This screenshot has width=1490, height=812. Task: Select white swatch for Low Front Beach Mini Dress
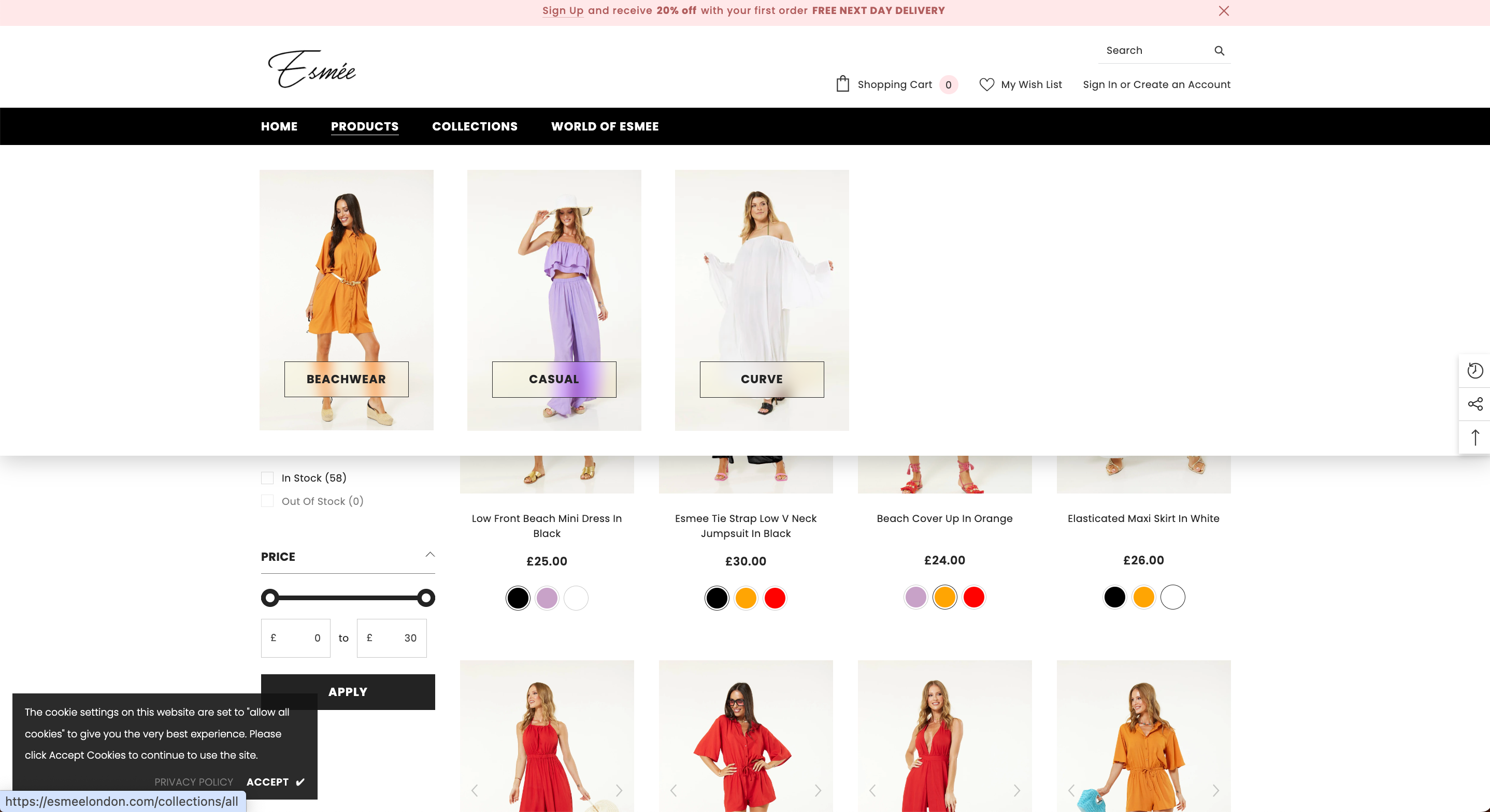coord(576,598)
